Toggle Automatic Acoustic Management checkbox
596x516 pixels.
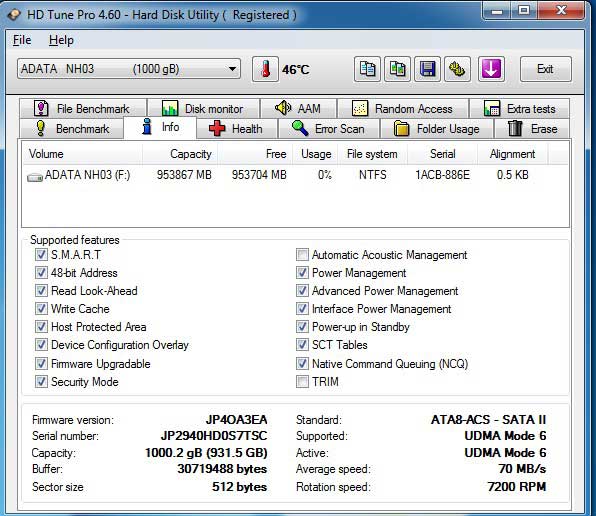302,255
